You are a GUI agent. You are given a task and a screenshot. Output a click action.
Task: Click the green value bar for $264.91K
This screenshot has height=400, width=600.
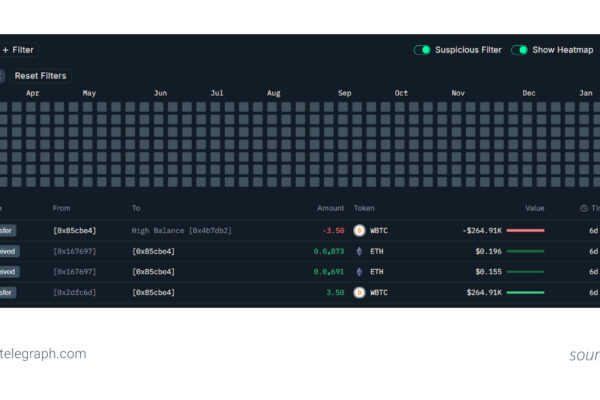(526, 292)
